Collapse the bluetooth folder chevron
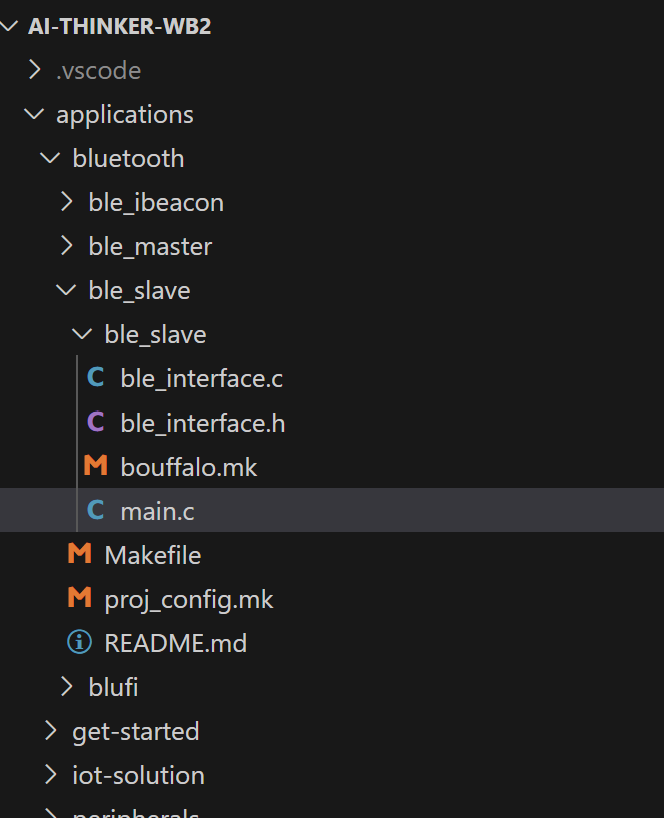The image size is (664, 818). [51, 158]
